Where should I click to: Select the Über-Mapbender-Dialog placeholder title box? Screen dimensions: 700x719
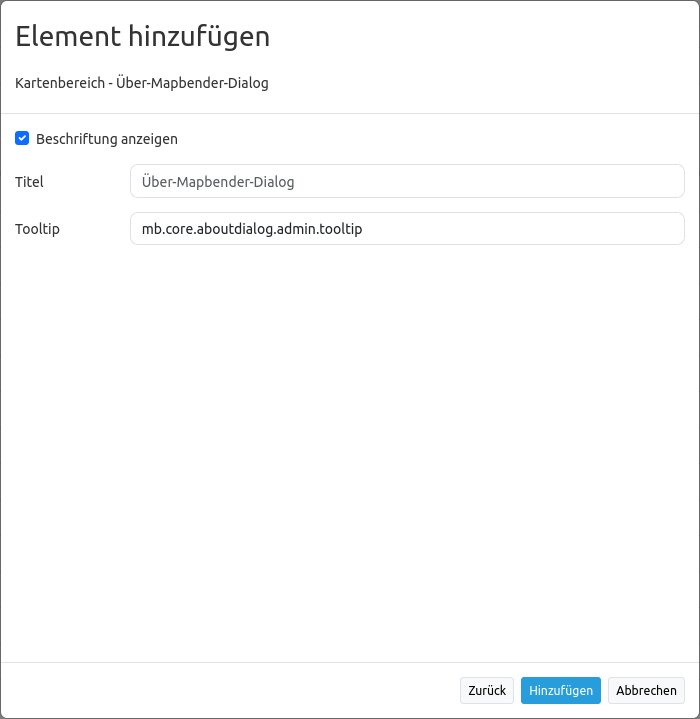click(407, 182)
